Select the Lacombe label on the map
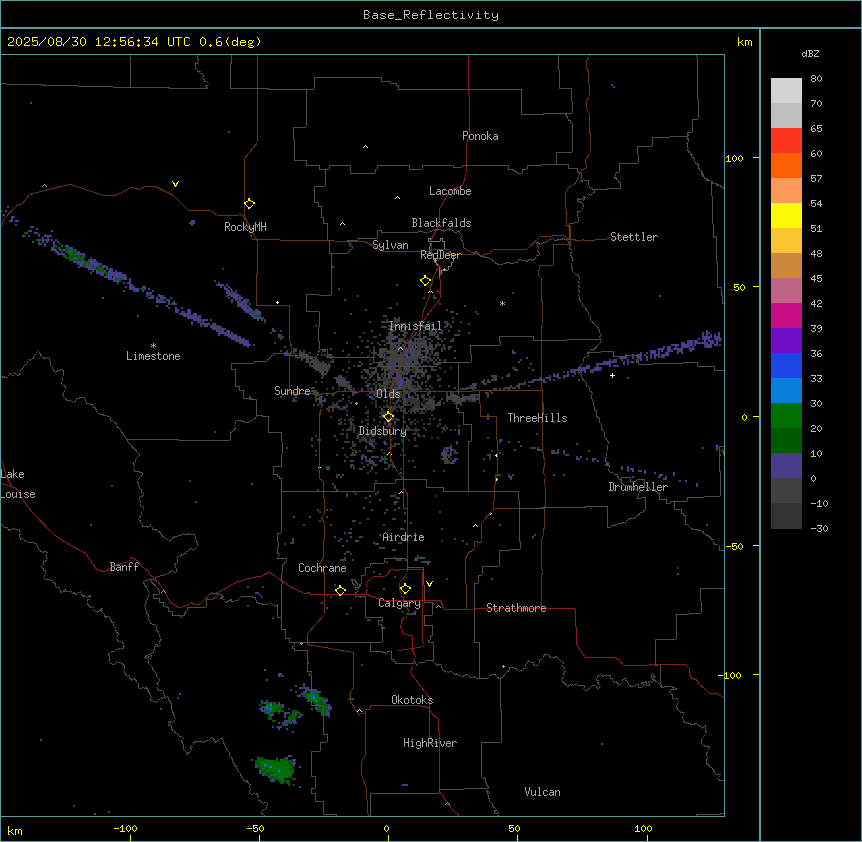Screen dimensions: 862x842 [x=450, y=191]
